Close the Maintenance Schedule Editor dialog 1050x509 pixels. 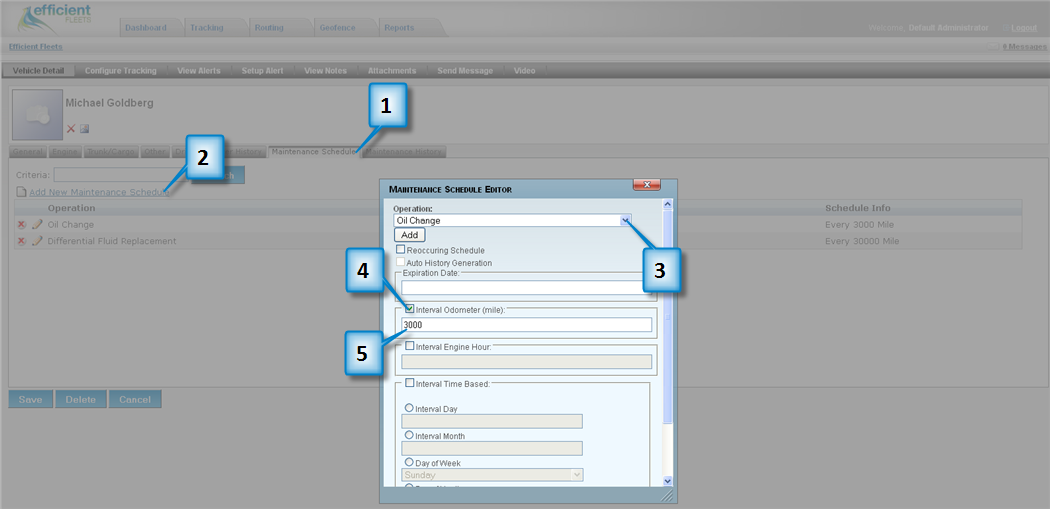(x=646, y=185)
